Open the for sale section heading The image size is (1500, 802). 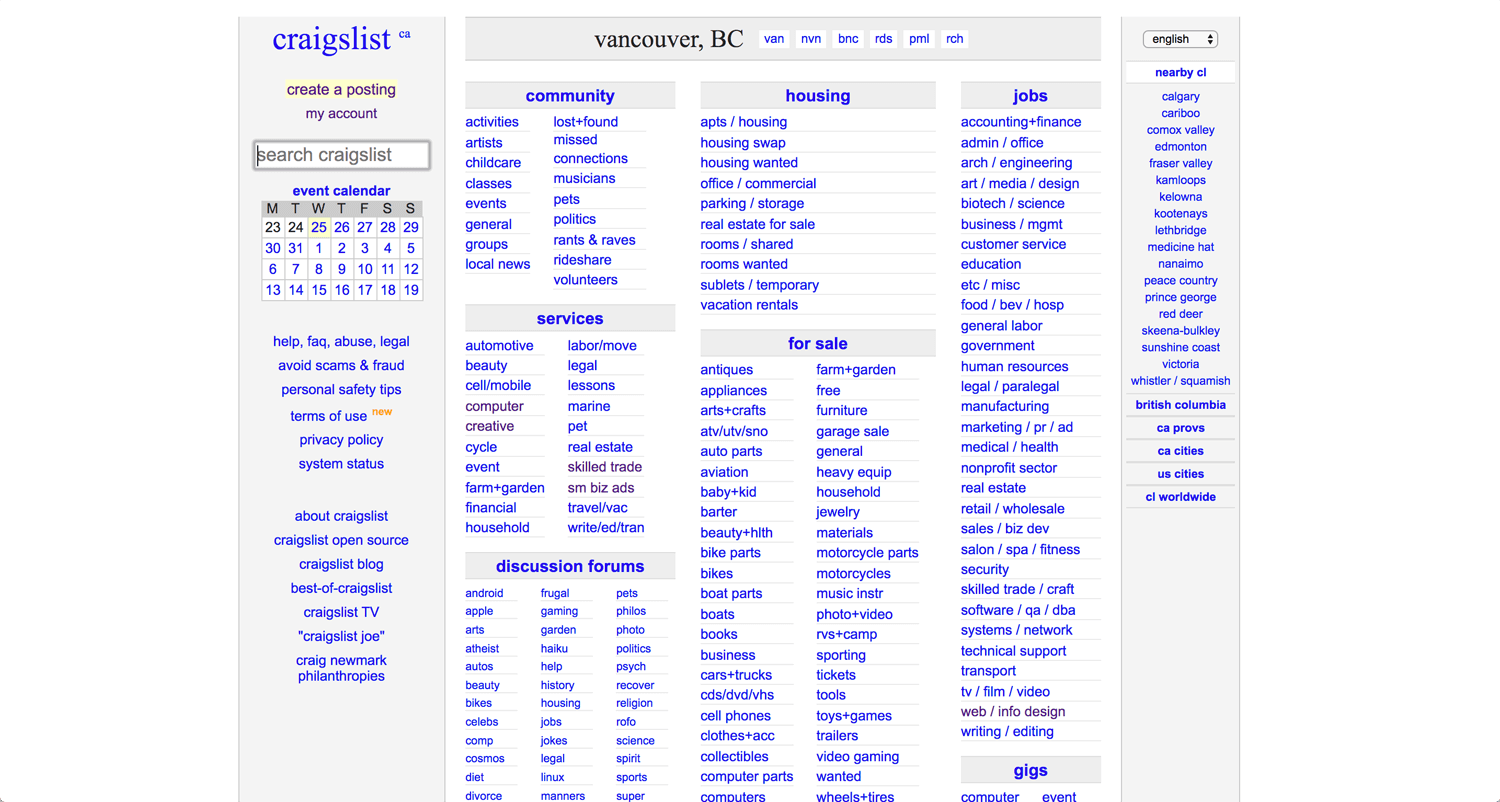[818, 343]
